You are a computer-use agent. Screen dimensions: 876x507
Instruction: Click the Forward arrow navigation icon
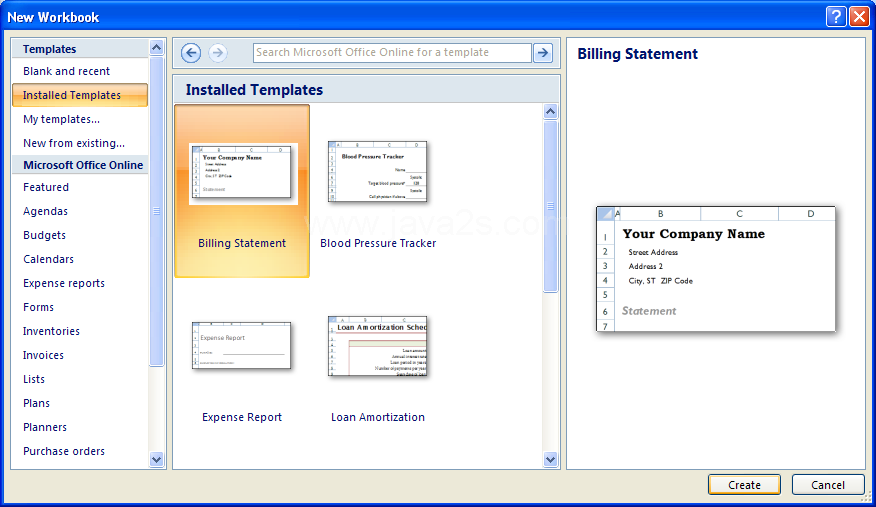[218, 53]
